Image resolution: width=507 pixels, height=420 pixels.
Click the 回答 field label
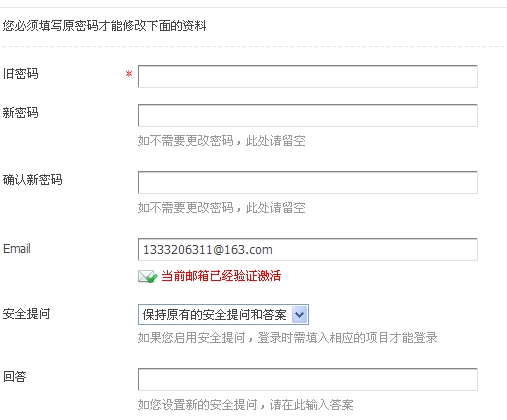point(15,377)
